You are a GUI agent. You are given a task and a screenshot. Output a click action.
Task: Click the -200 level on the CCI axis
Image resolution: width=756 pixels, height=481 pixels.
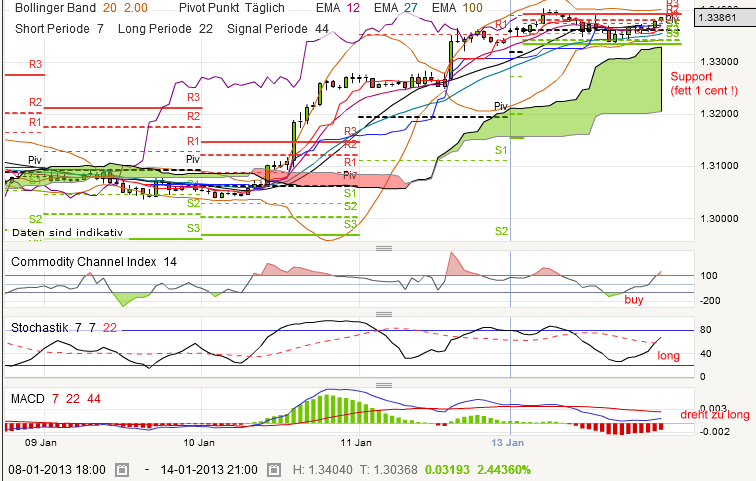pyautogui.click(x=708, y=300)
